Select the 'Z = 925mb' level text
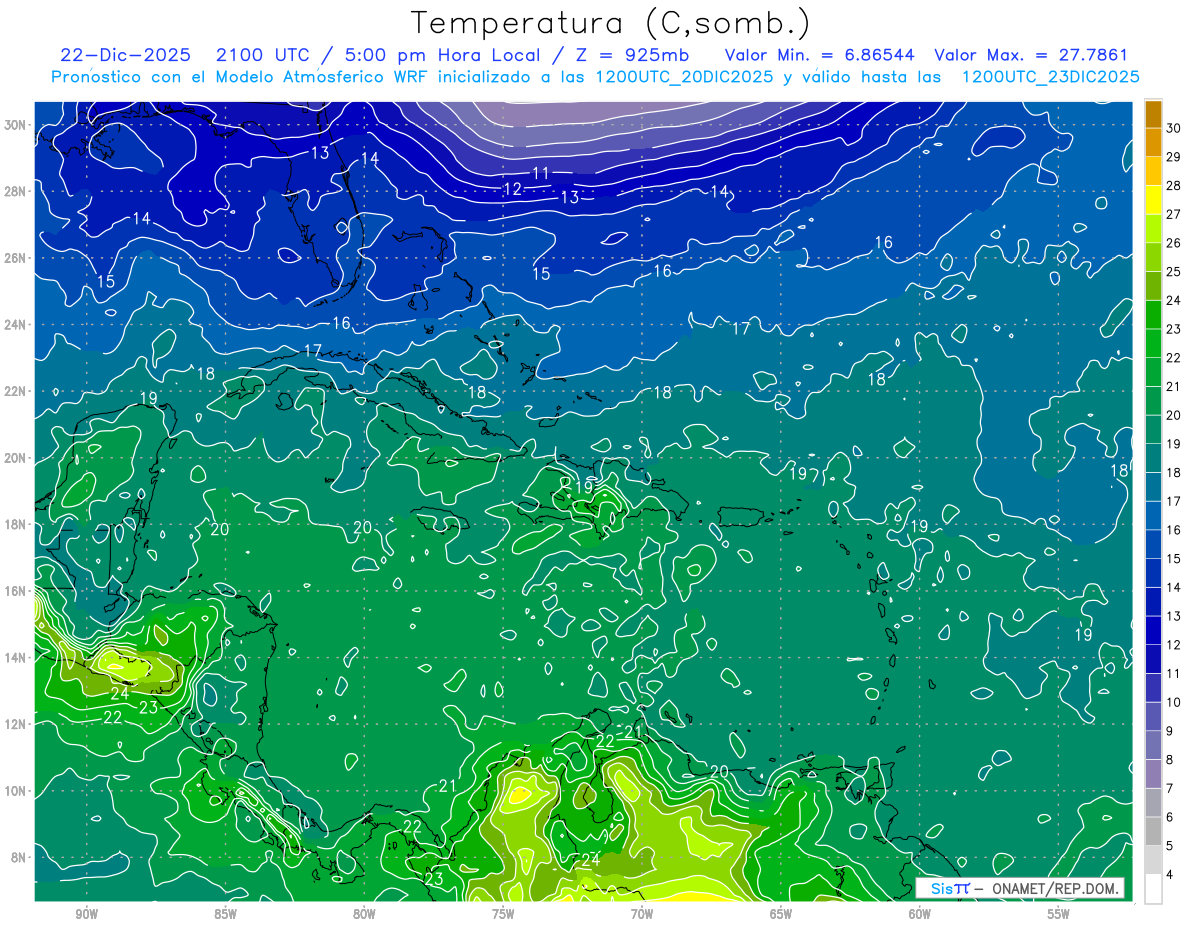 626,55
